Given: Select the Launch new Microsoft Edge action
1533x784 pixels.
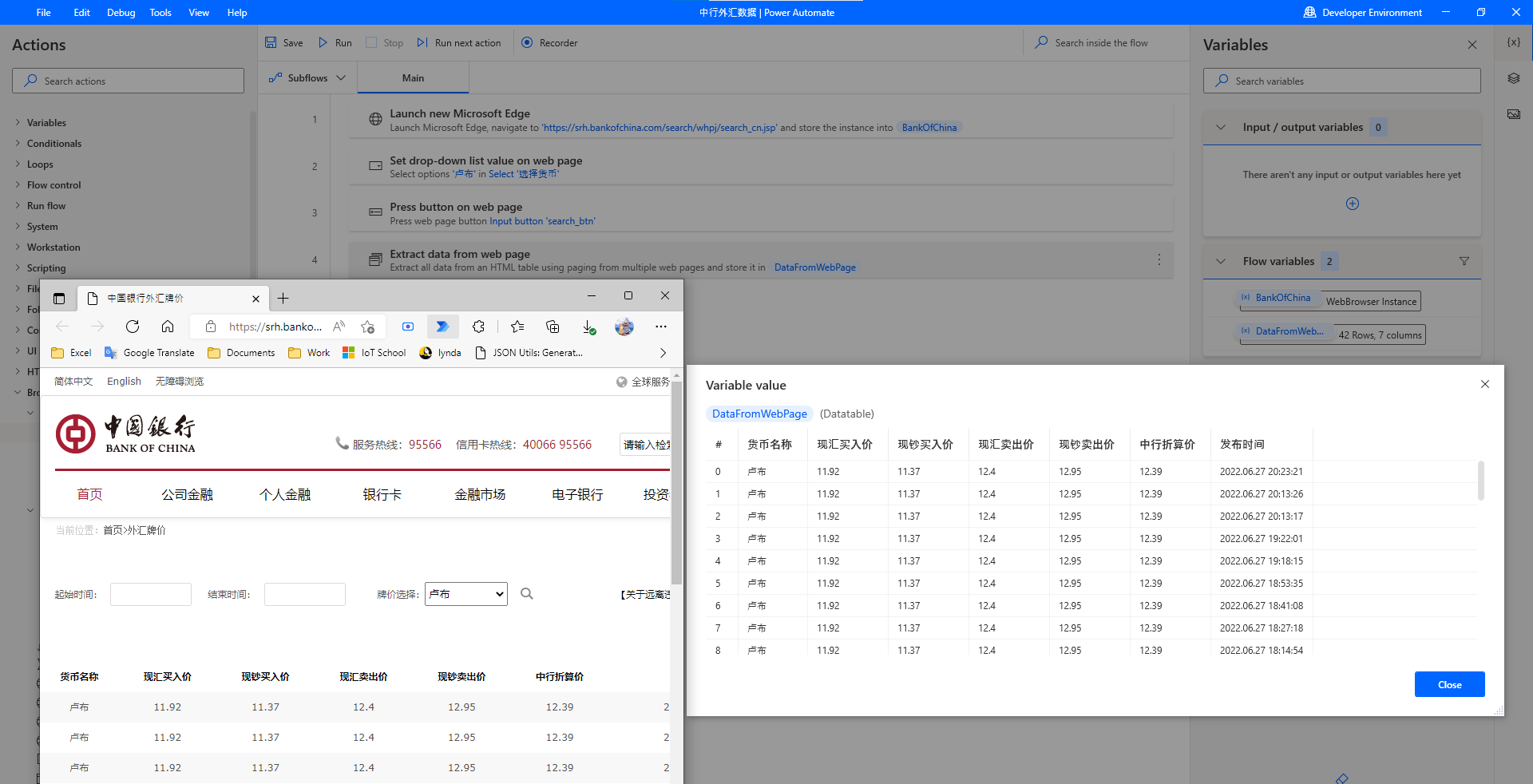Looking at the screenshot, I should tap(761, 120).
